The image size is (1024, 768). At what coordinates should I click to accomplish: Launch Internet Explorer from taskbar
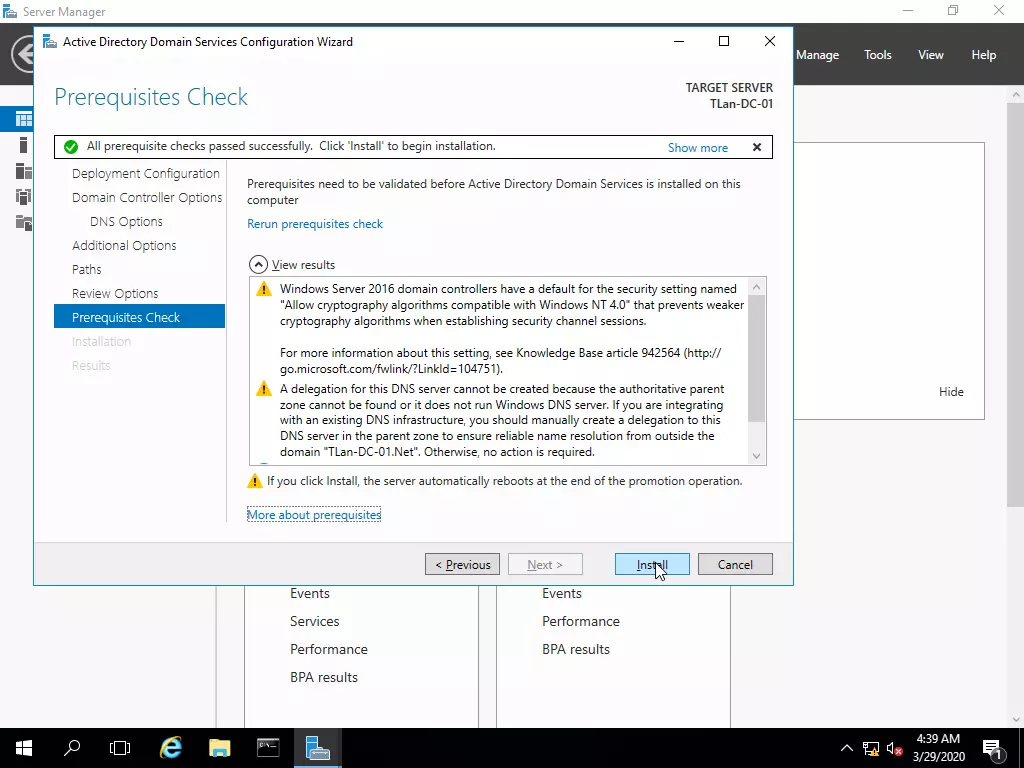(171, 748)
